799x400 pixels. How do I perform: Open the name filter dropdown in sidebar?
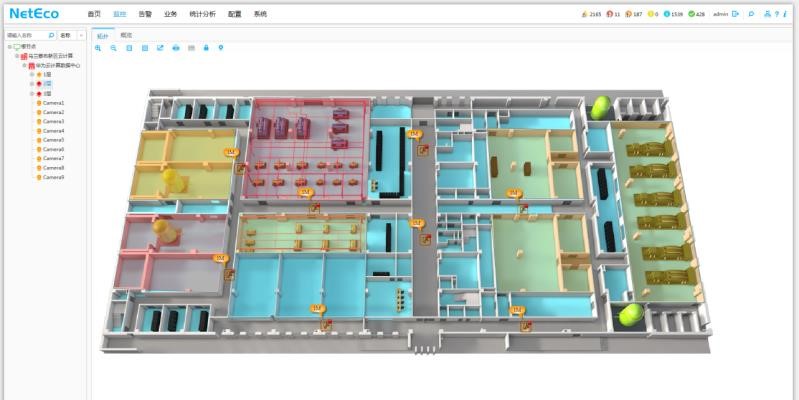pos(81,35)
